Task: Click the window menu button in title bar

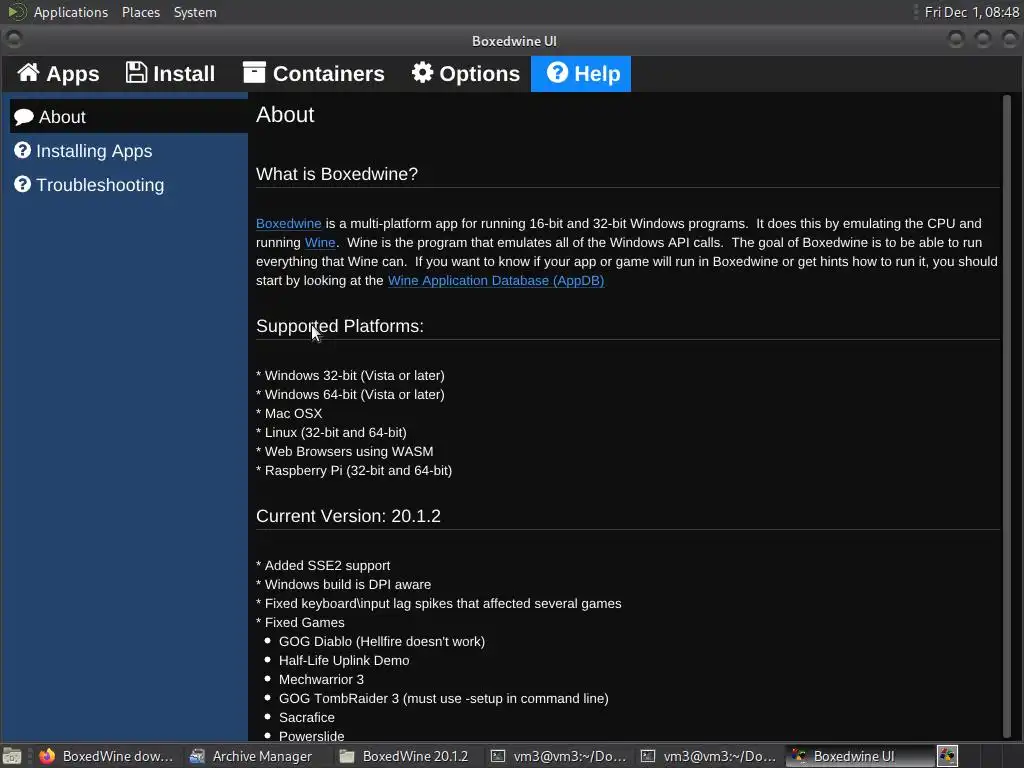Action: pyautogui.click(x=13, y=40)
